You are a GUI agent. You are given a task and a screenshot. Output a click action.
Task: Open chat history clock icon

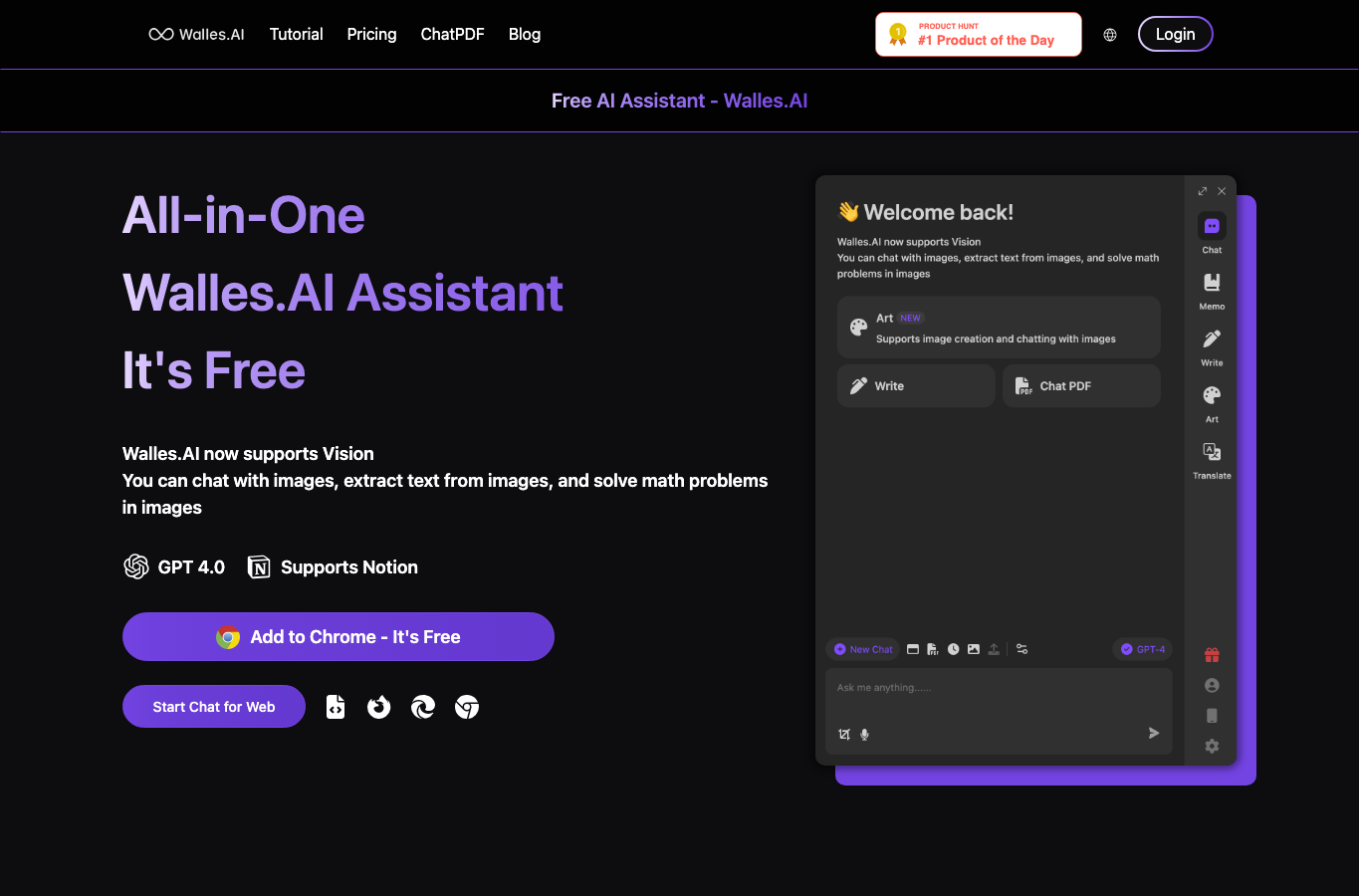click(954, 649)
